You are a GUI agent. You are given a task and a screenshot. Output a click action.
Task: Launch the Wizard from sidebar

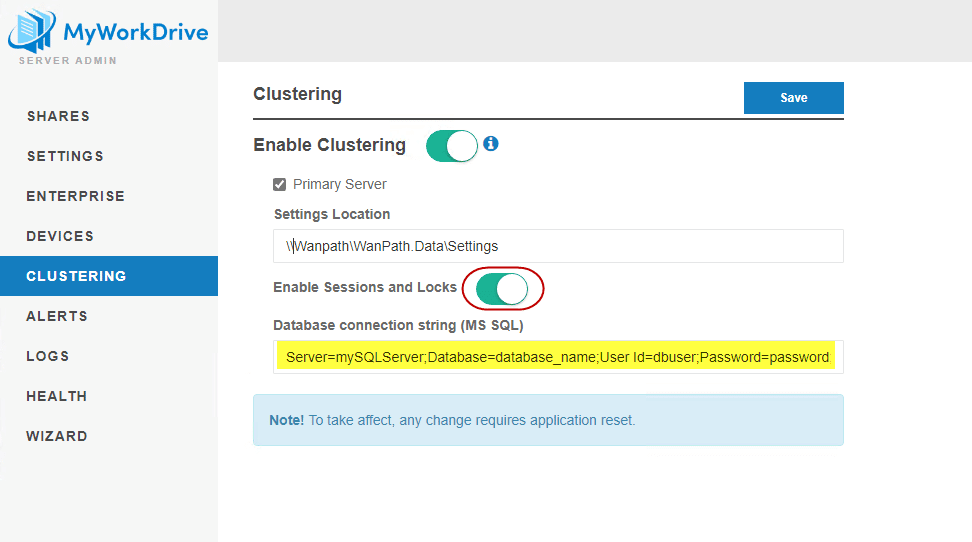click(57, 436)
